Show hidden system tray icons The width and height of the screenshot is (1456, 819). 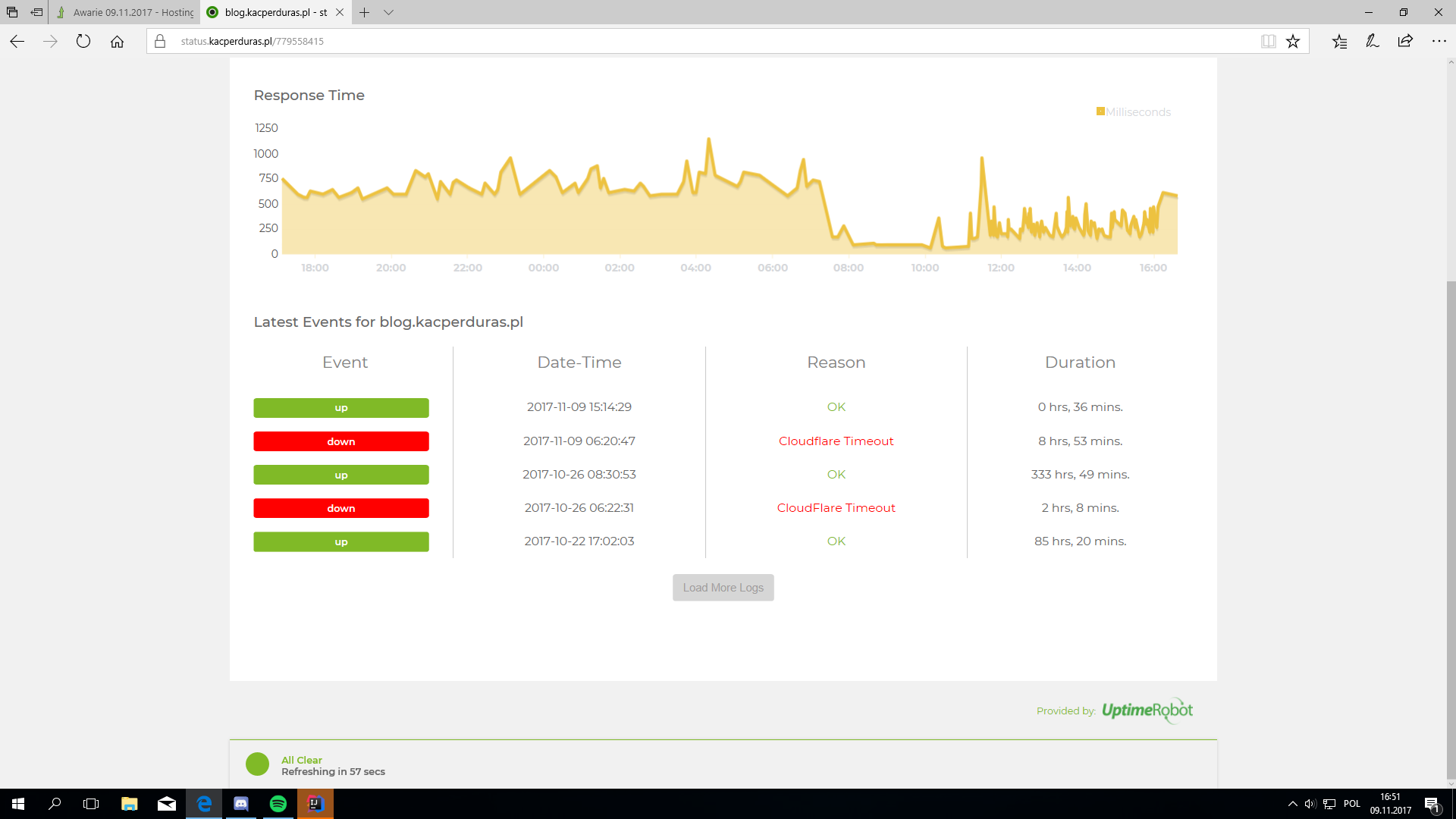coord(1292,804)
